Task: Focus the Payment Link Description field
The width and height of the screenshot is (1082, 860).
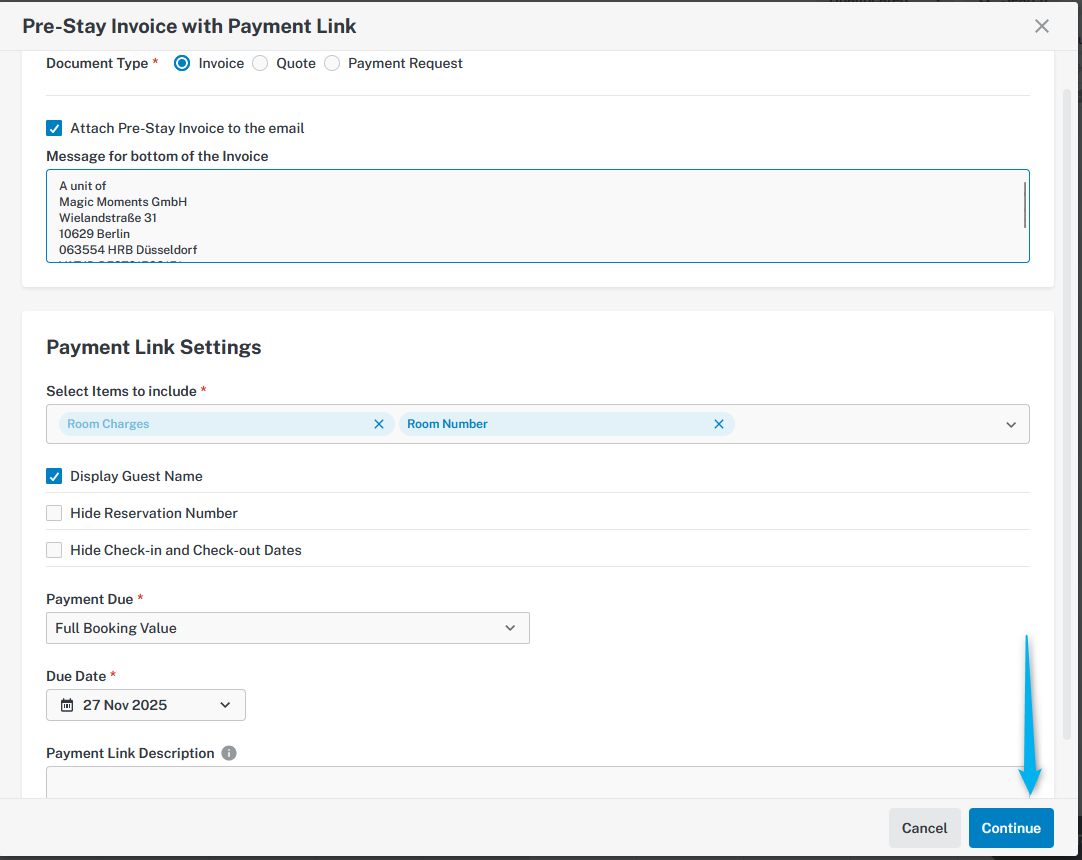Action: pos(530,782)
